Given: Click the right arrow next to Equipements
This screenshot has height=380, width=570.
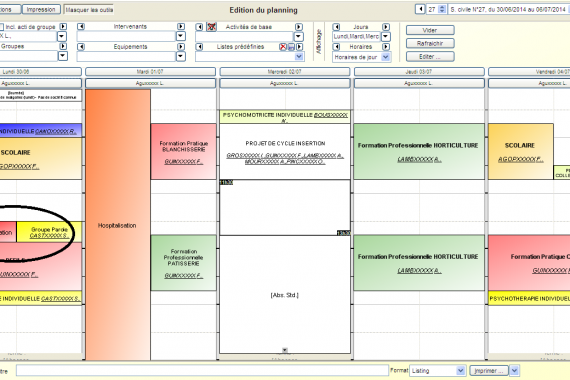Looking at the screenshot, I should pyautogui.click(x=181, y=47).
